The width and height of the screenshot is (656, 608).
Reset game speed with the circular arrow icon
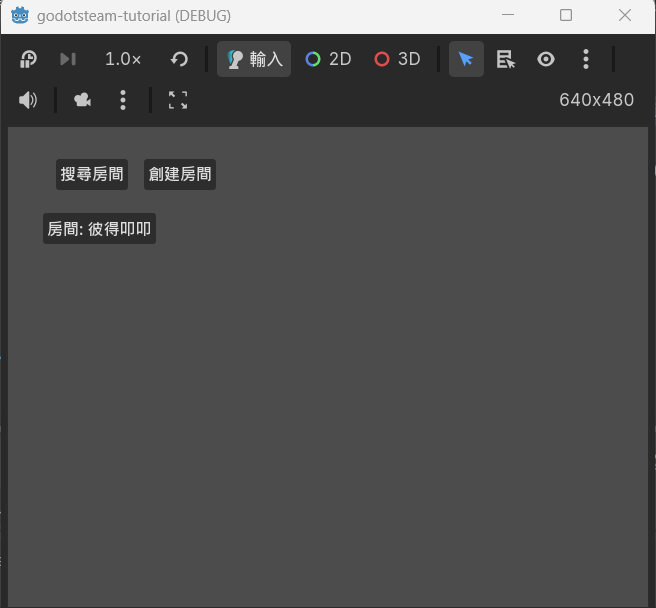point(179,59)
